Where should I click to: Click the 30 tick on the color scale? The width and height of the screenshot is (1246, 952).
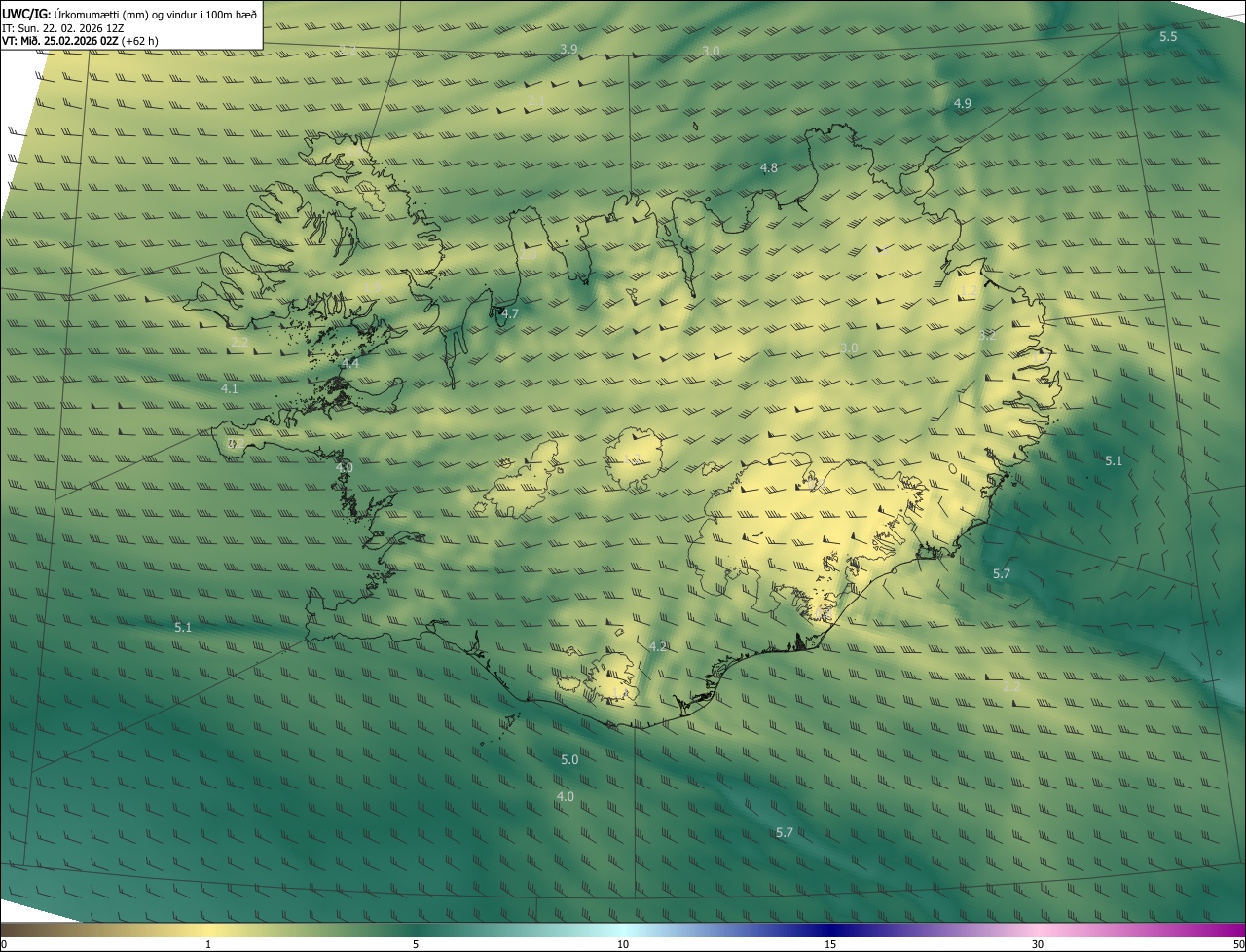click(1038, 944)
